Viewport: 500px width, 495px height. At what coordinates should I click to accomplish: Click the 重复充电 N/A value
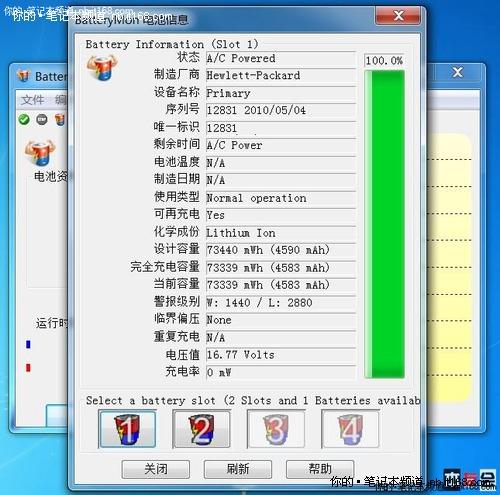[x=281, y=338]
